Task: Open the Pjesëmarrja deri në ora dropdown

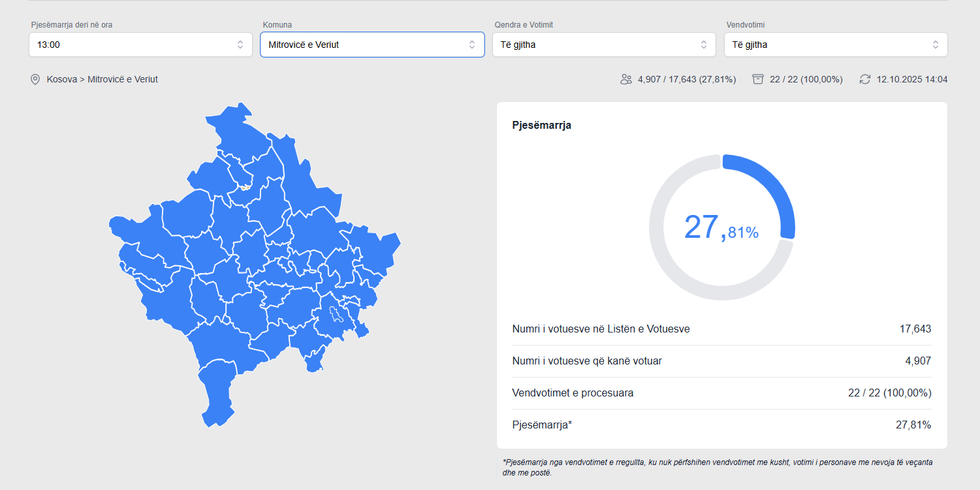Action: [140, 45]
